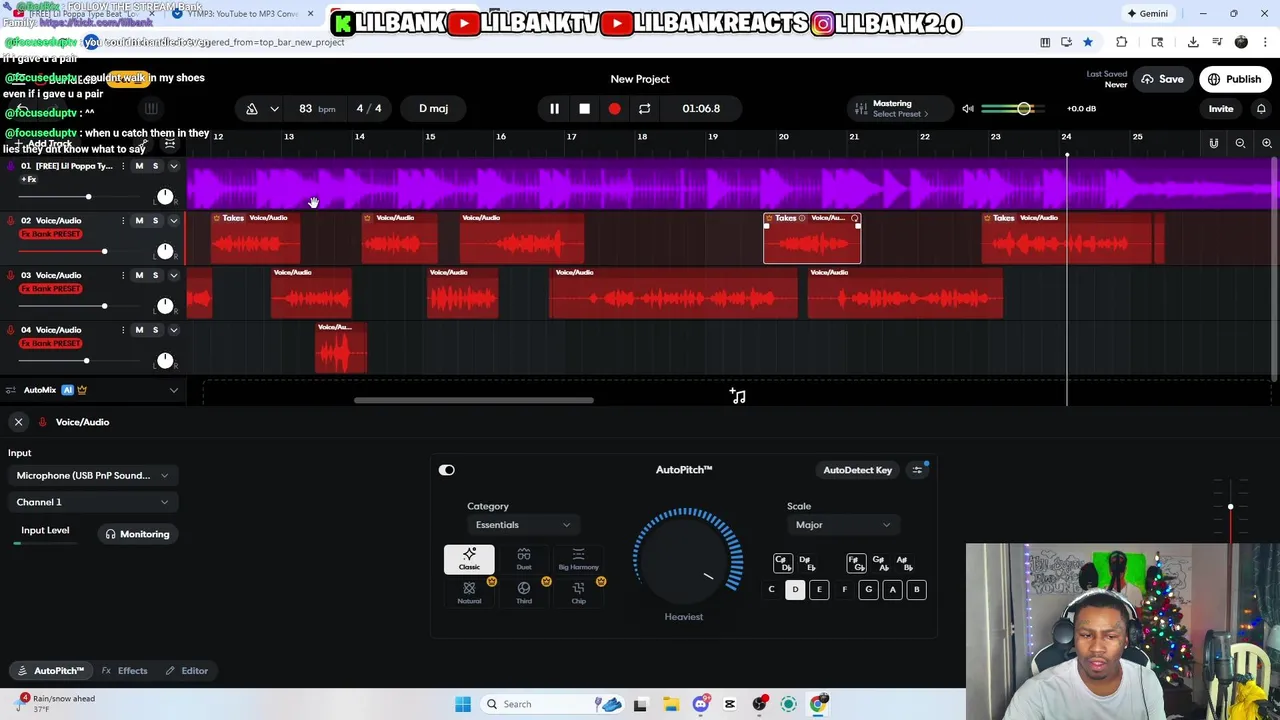Select the Chip AutoPitch preset
1280x720 pixels.
(x=578, y=593)
